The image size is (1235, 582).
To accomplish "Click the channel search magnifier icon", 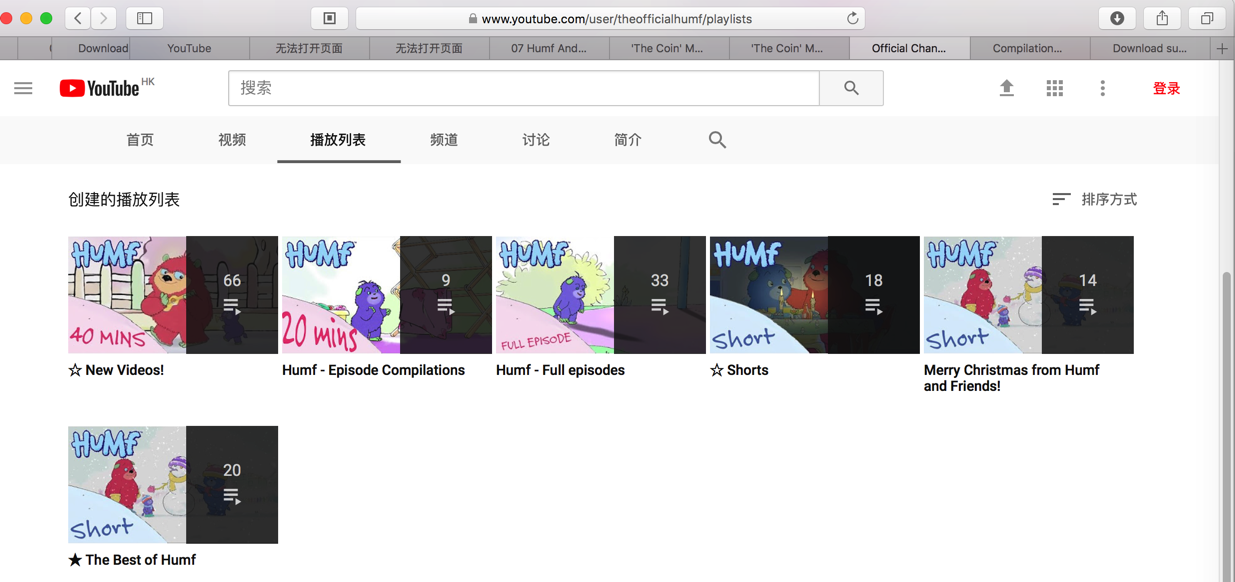I will 717,140.
